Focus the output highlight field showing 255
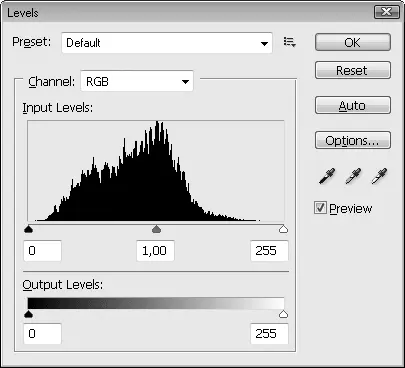This screenshot has height=368, width=405. tap(269, 334)
